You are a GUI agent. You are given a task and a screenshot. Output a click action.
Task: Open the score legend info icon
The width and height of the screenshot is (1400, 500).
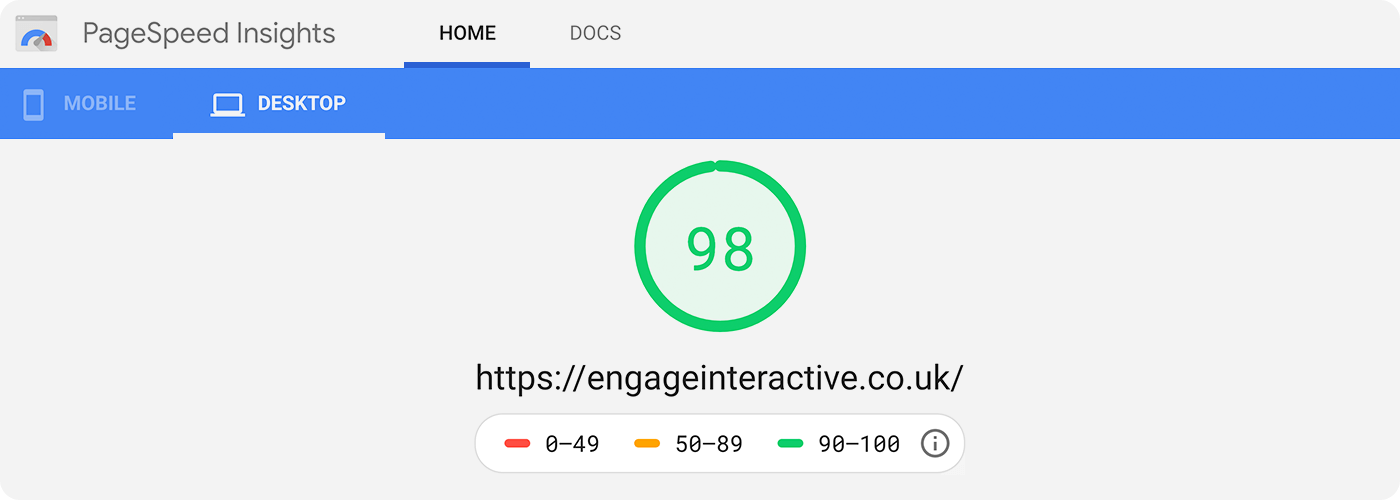coord(934,443)
